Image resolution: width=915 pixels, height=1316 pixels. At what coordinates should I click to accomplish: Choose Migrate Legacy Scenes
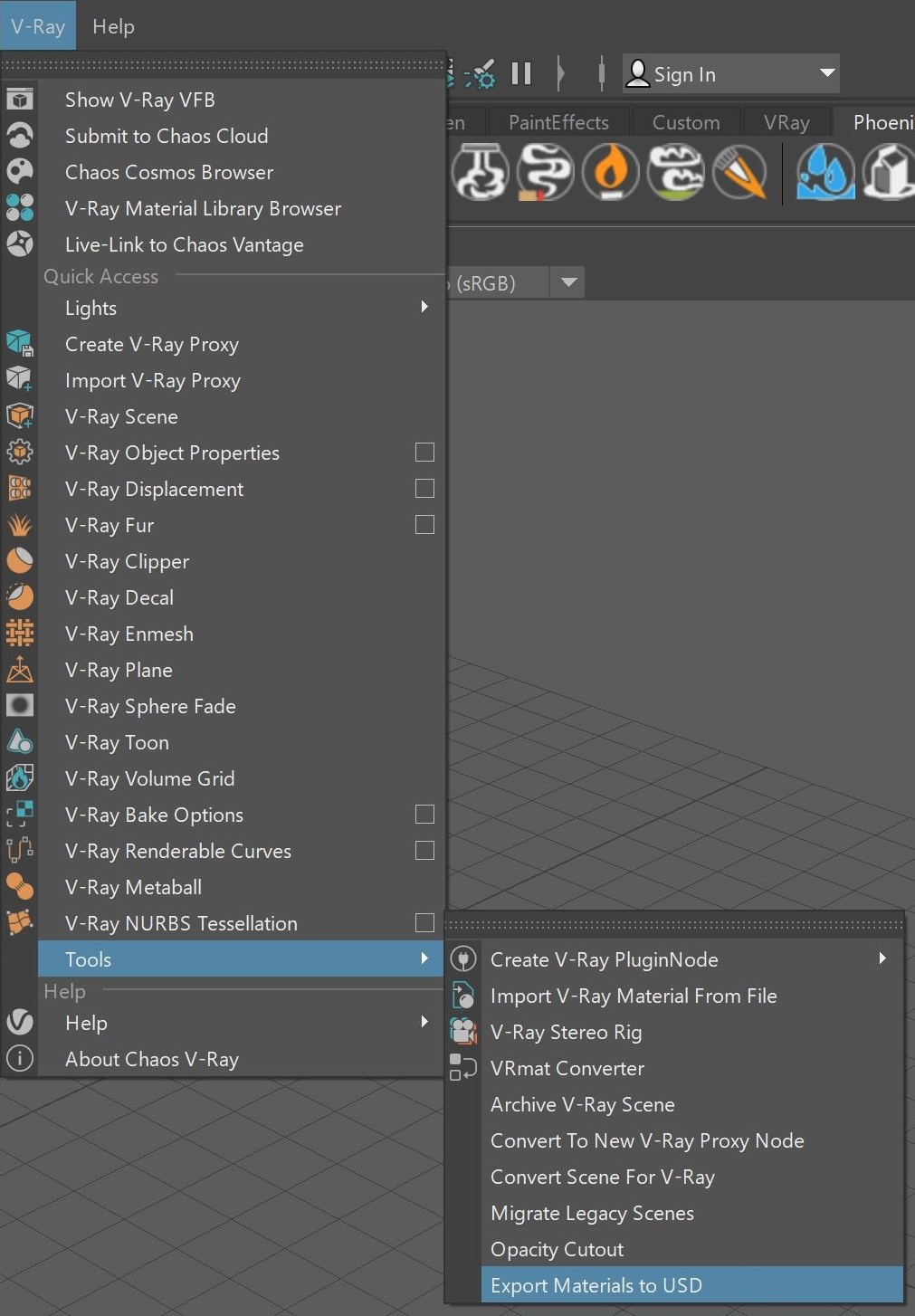(x=692, y=1212)
